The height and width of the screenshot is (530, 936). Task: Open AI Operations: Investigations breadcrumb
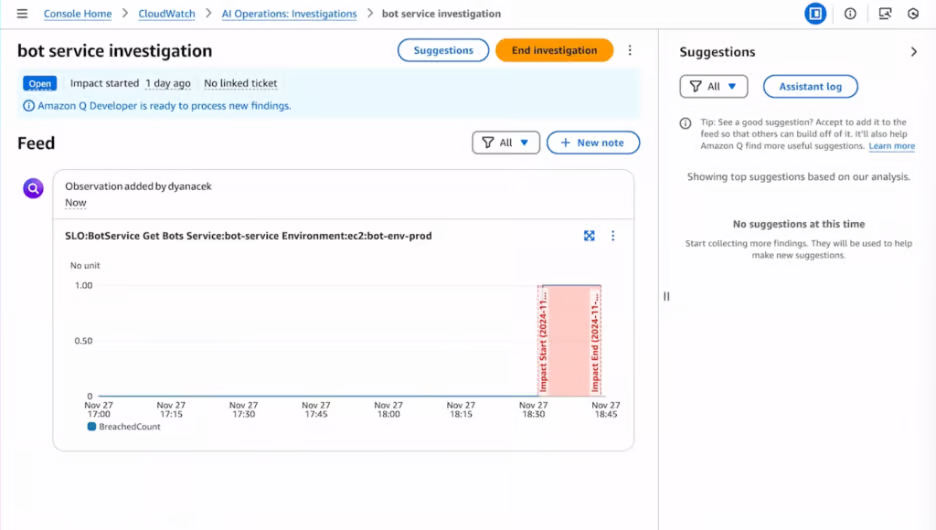pyautogui.click(x=288, y=14)
